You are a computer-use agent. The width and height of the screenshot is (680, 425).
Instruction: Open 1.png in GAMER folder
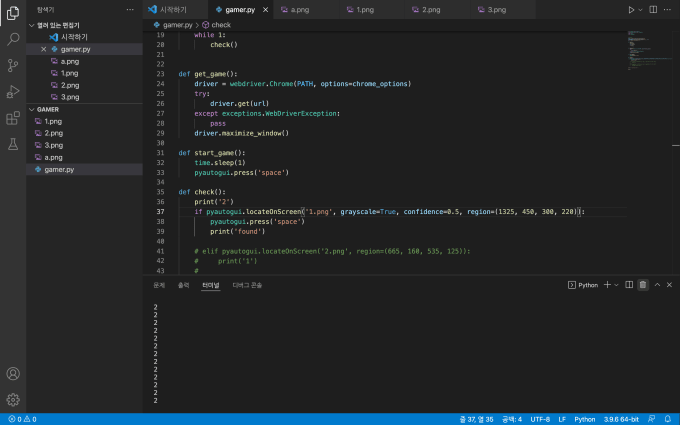(x=85, y=121)
